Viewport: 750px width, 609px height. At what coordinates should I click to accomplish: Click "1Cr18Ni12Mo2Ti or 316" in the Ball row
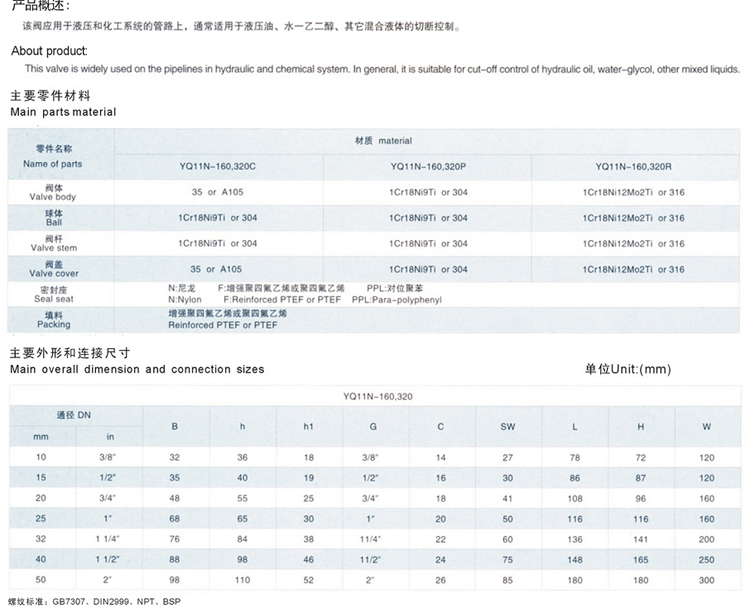633,218
